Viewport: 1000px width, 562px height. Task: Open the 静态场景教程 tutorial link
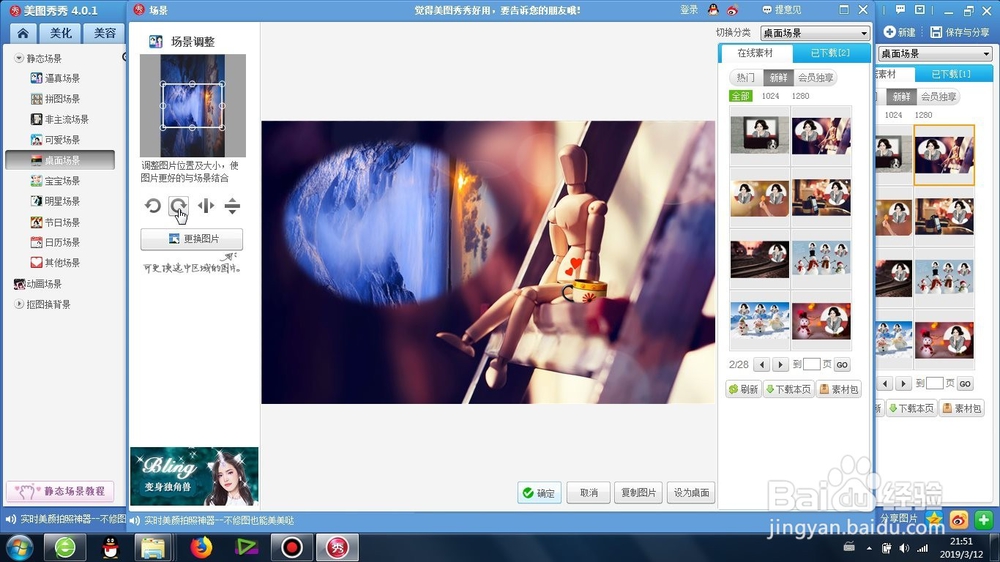[x=60, y=491]
